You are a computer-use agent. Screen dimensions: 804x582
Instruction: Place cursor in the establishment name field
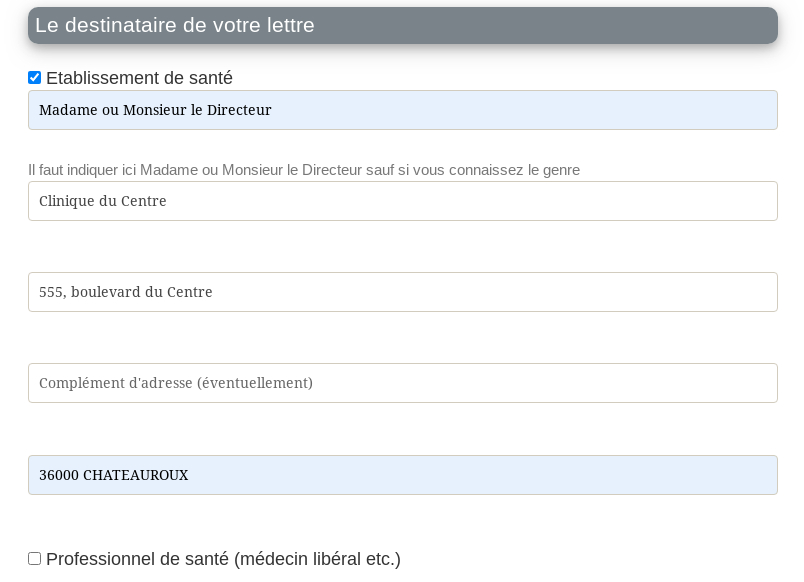(402, 201)
